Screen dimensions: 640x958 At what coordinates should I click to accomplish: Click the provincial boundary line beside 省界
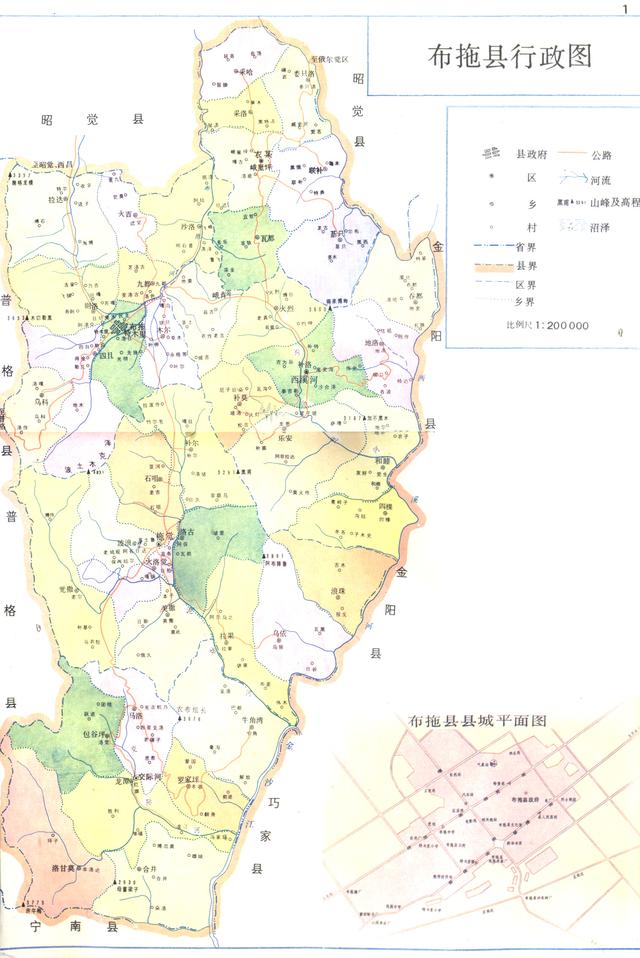(492, 246)
